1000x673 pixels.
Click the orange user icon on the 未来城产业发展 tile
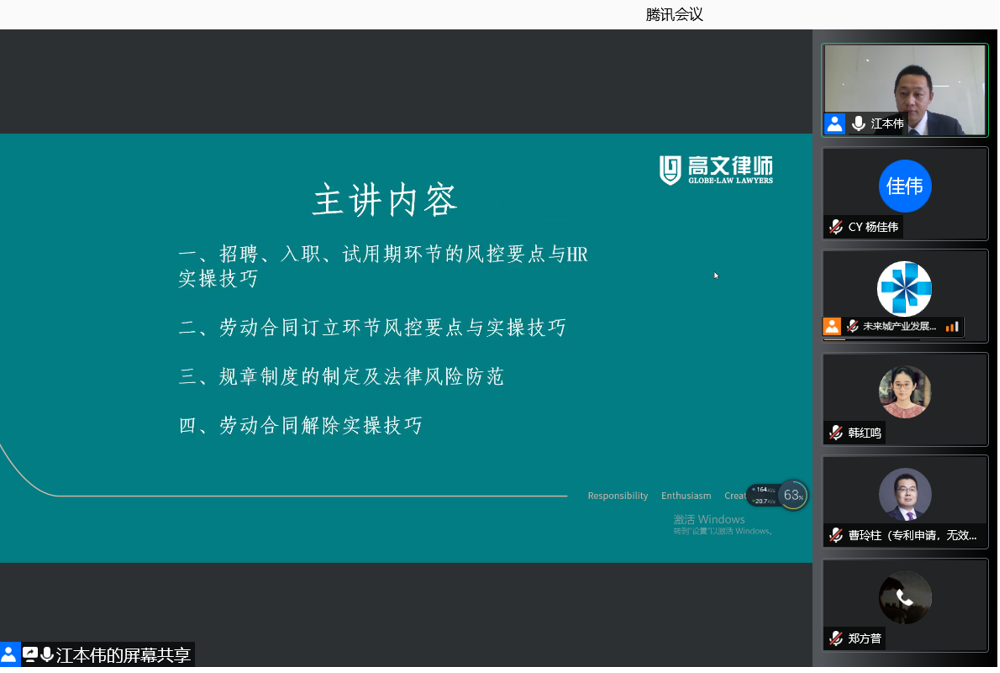832,327
